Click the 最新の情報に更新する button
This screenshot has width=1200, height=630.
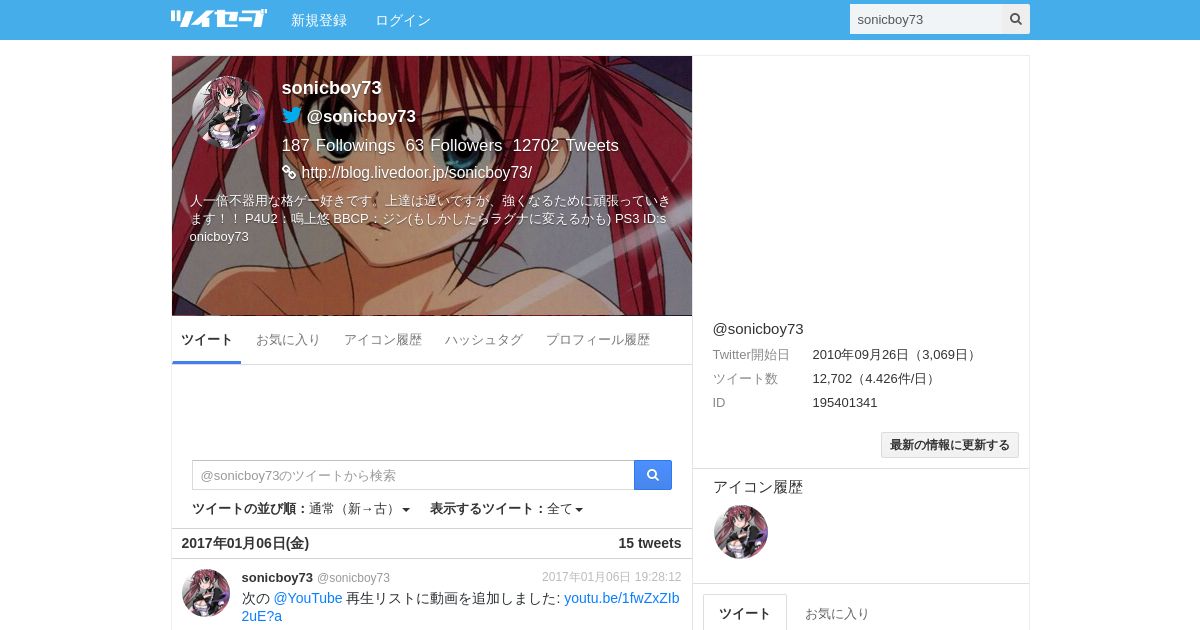[950, 445]
